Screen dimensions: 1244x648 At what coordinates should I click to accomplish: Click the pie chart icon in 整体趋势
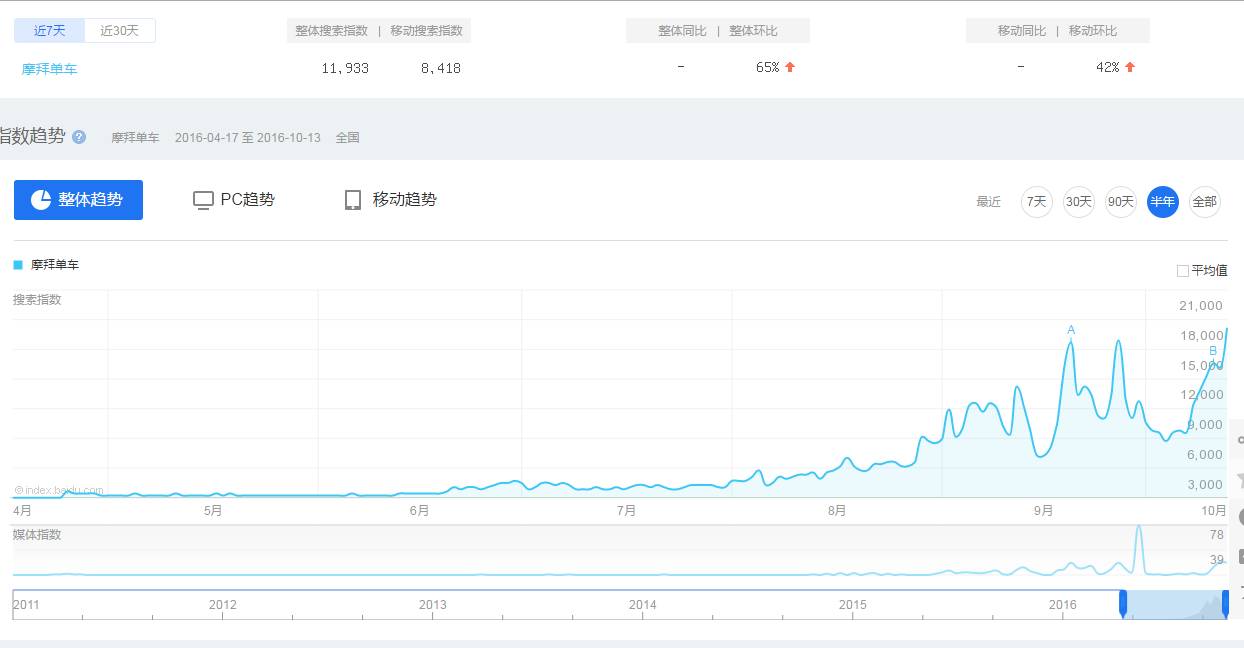(41, 200)
